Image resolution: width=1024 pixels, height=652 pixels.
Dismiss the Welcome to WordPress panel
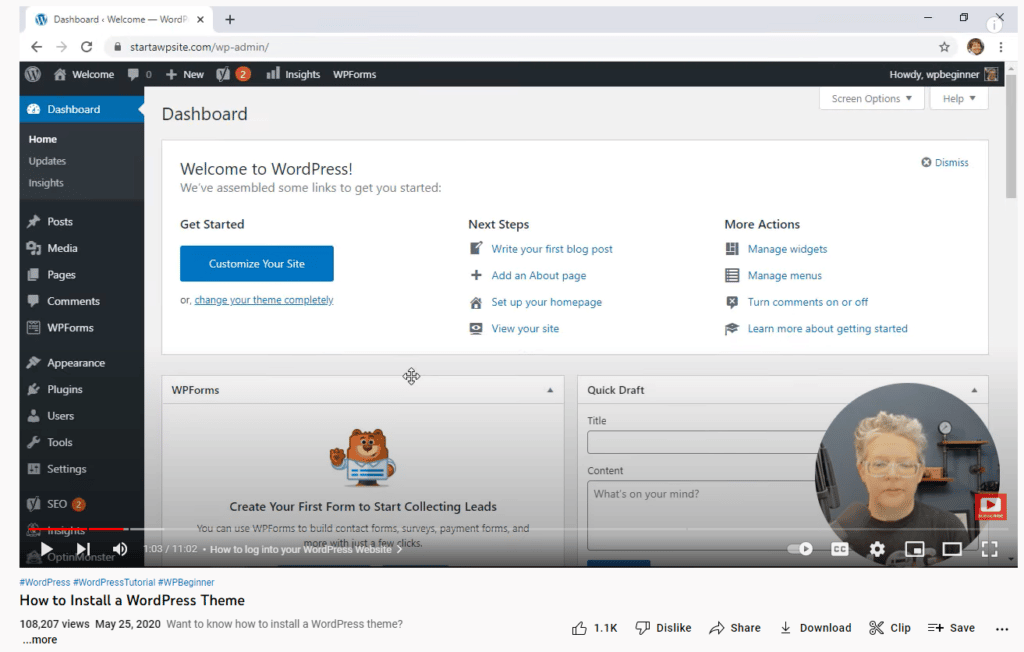pos(944,162)
